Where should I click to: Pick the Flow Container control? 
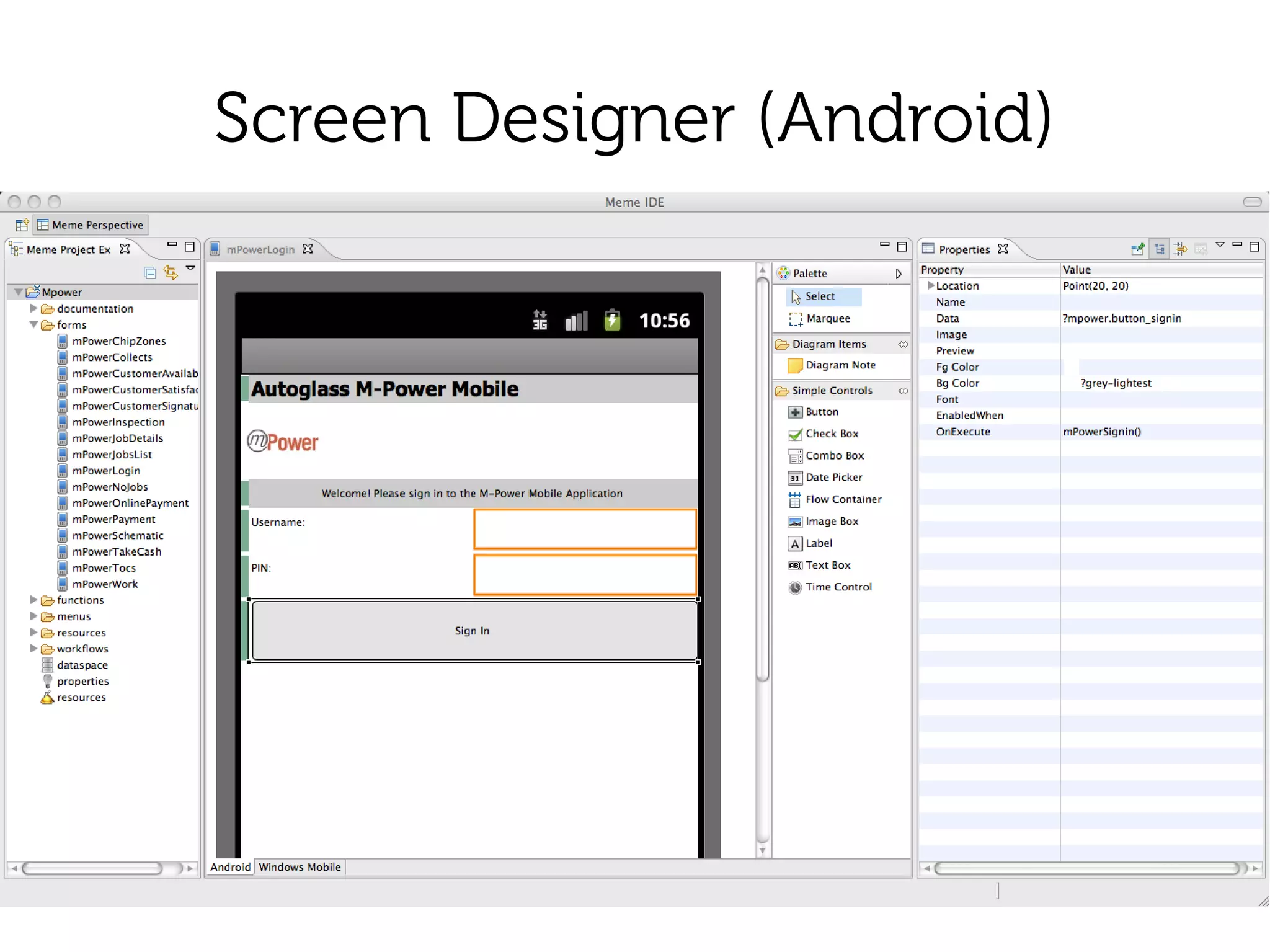[x=835, y=499]
